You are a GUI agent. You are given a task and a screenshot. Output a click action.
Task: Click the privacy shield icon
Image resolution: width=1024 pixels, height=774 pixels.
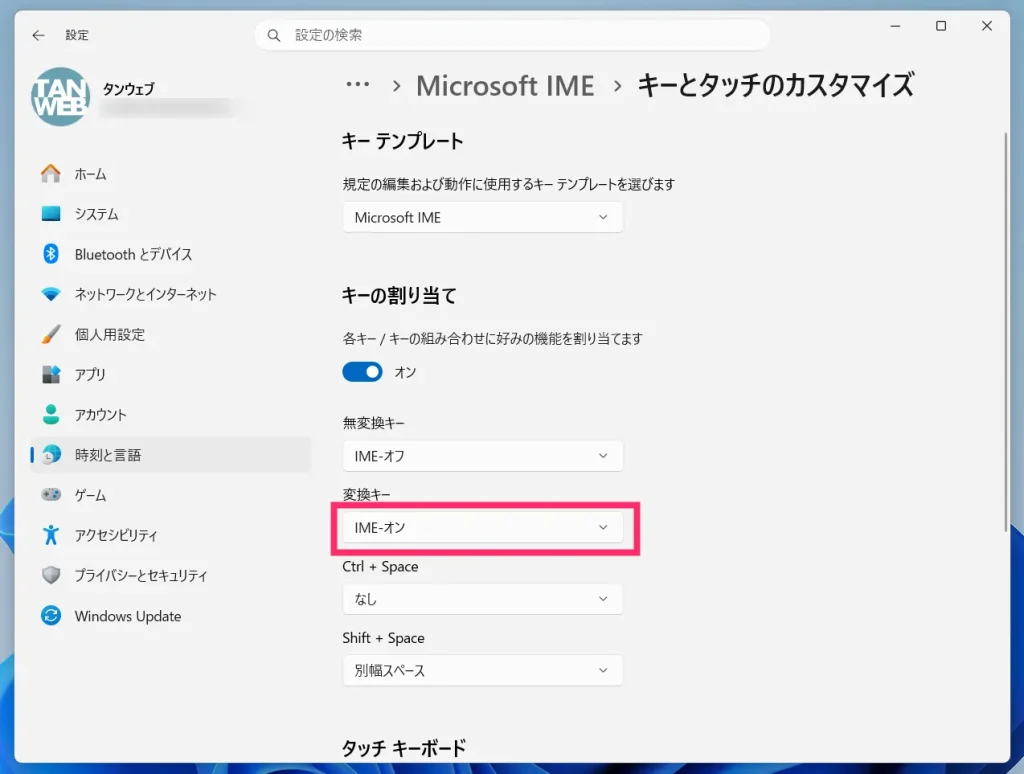point(51,575)
